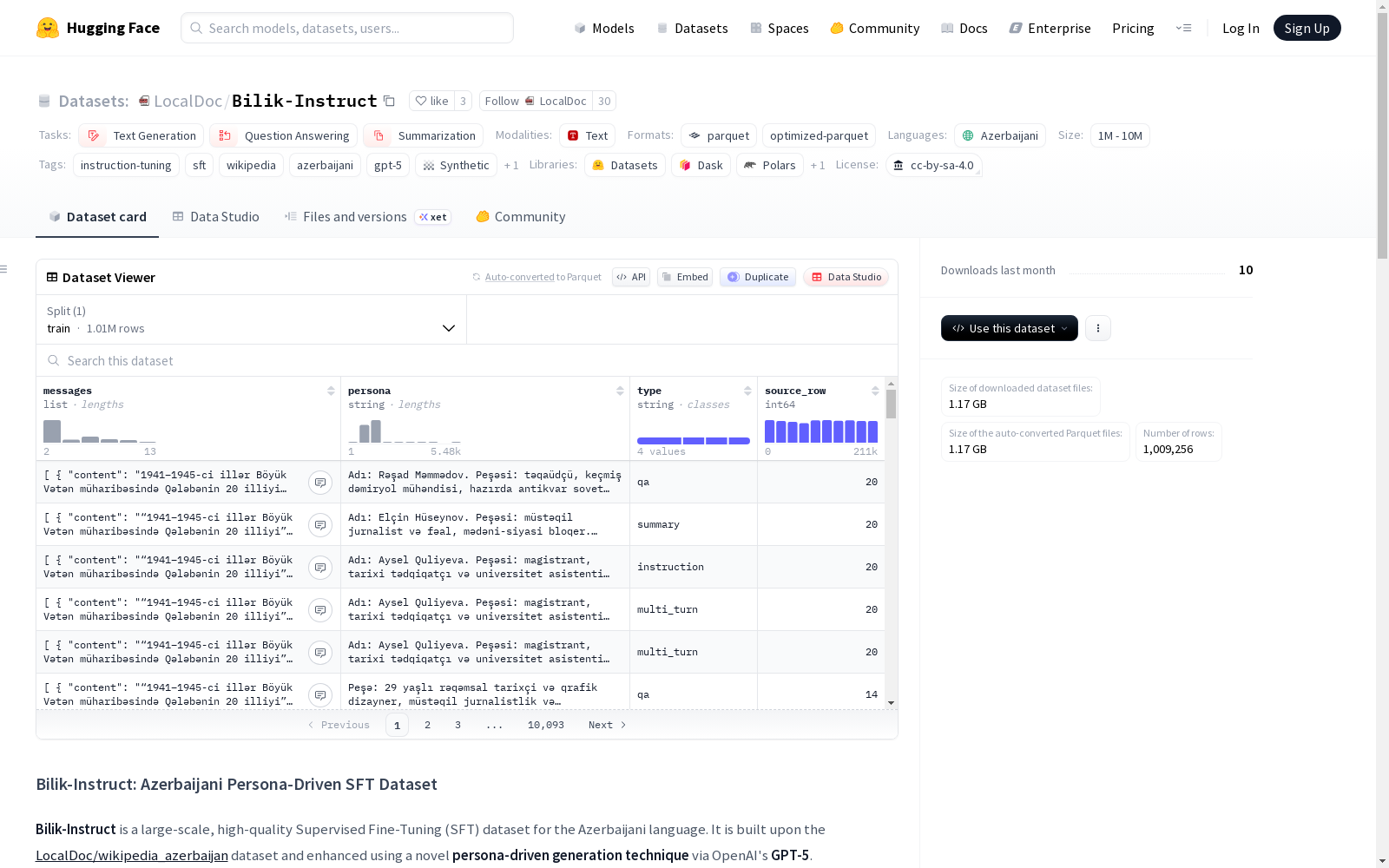
Task: Expand the +1 more libraries
Action: (x=818, y=165)
